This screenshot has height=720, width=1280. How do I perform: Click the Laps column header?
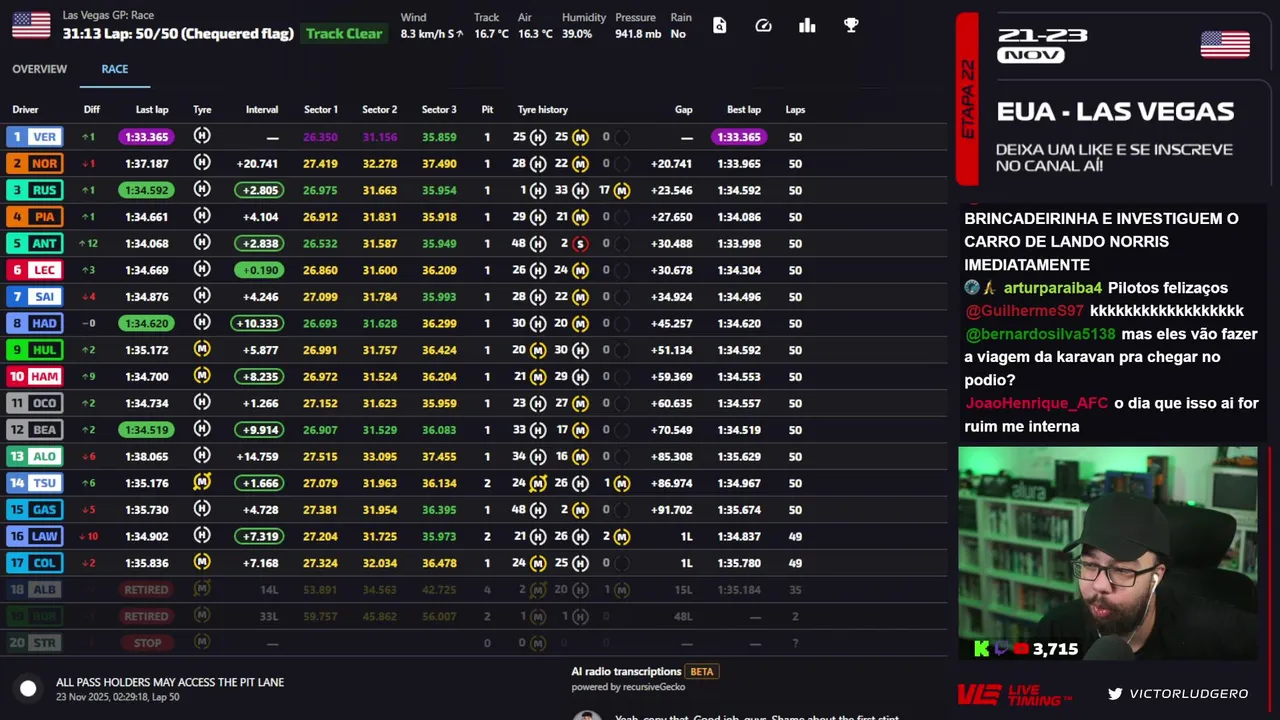[795, 110]
